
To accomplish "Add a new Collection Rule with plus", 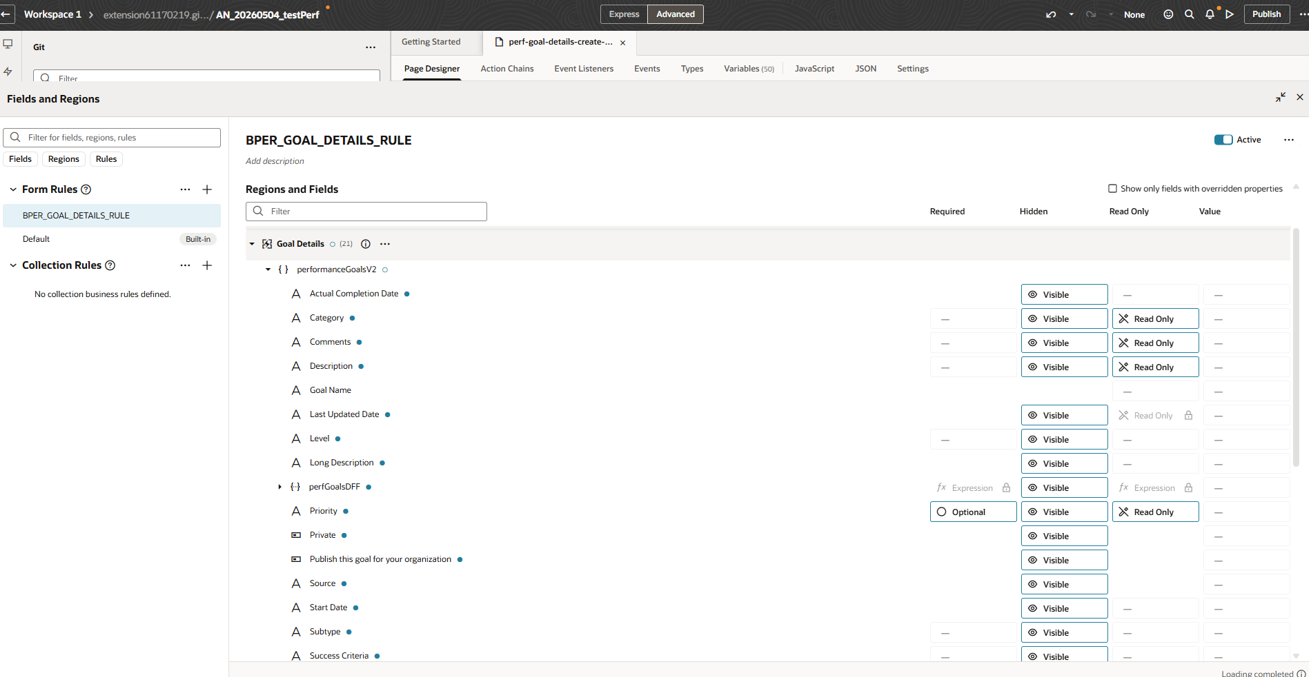I will click(x=207, y=265).
